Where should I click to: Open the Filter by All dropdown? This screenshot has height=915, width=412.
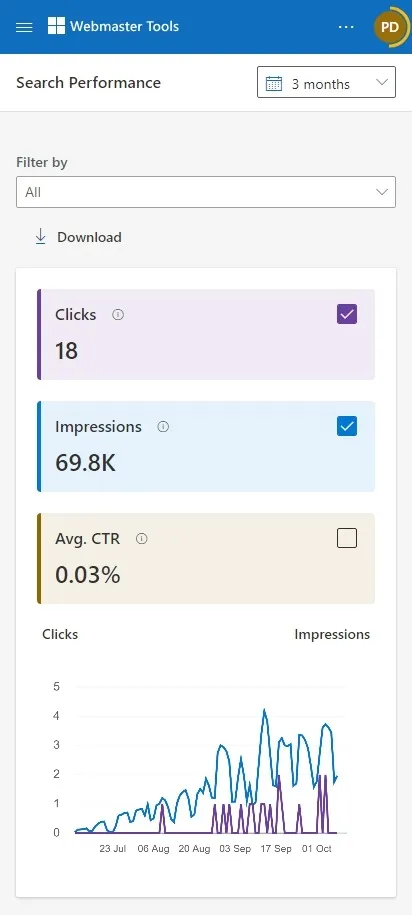point(206,192)
